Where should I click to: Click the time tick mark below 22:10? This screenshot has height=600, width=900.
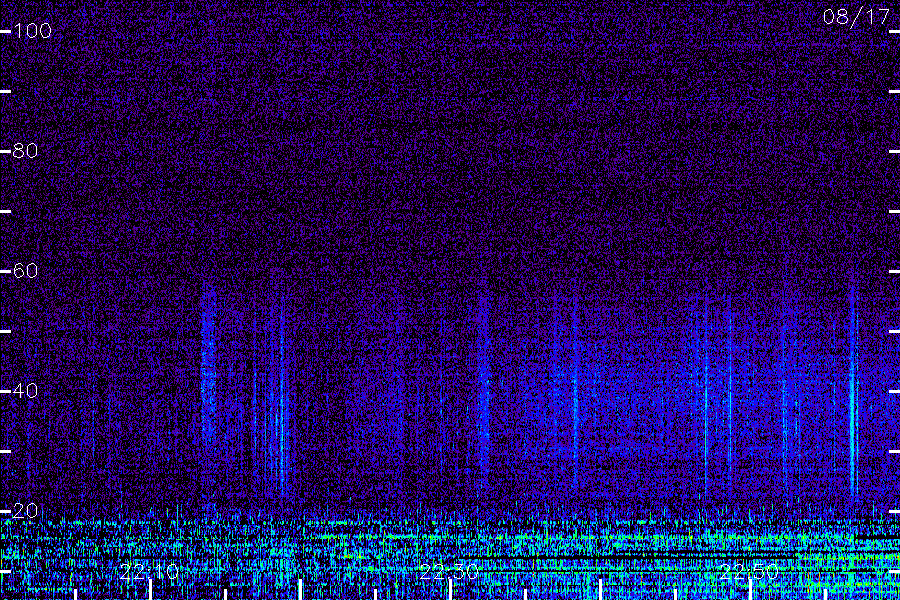point(150,590)
